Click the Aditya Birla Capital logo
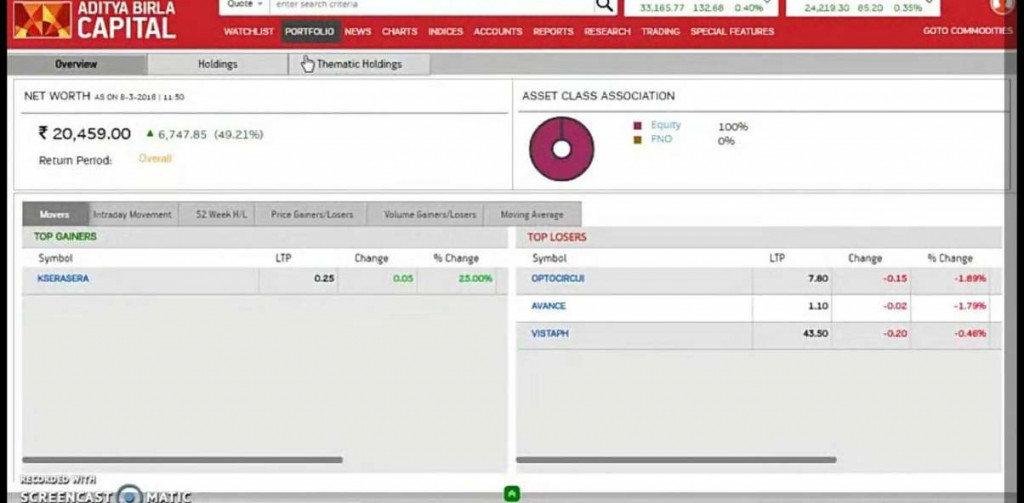Screen dimensions: 1024x503 (95, 20)
